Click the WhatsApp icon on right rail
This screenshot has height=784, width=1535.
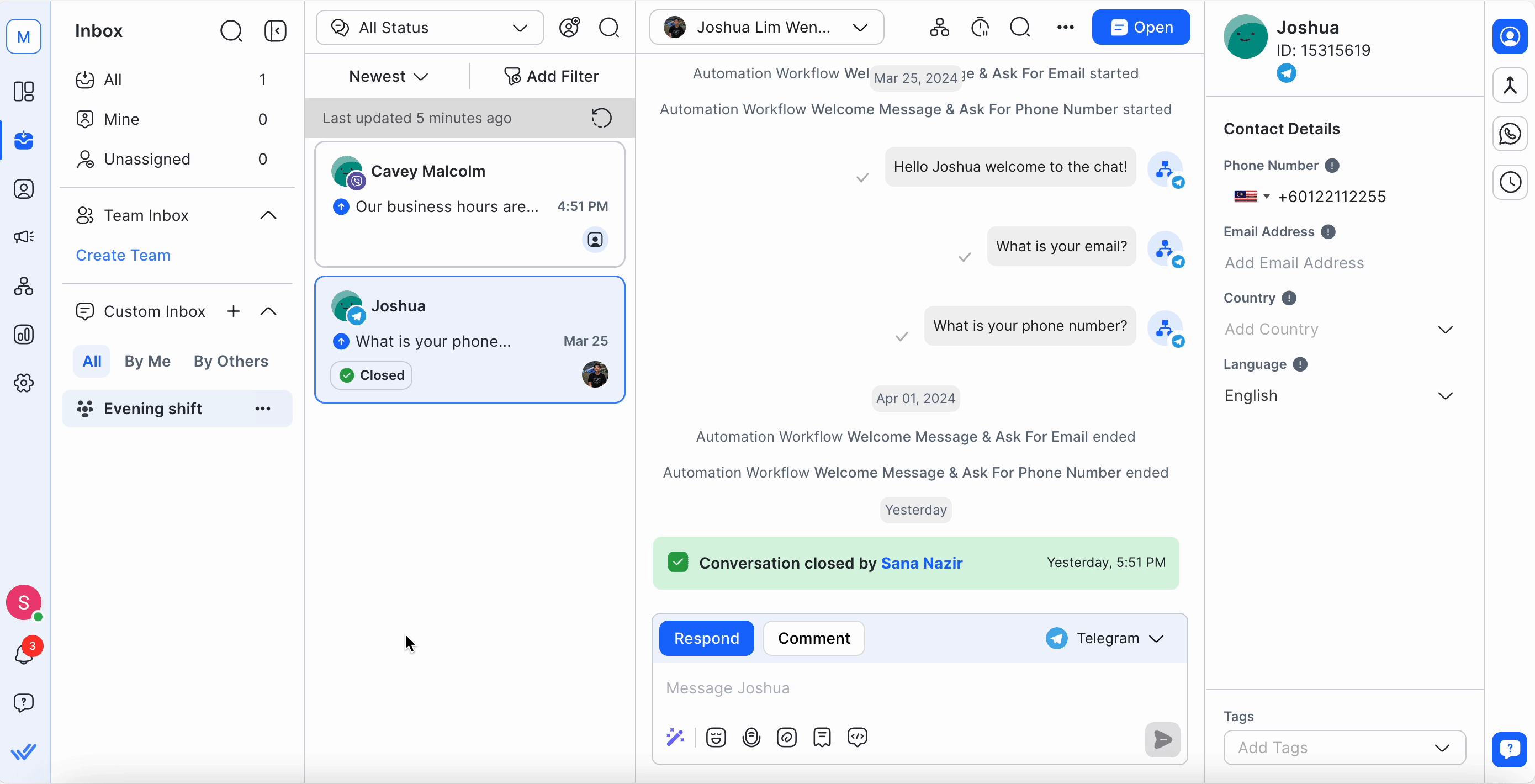point(1510,134)
